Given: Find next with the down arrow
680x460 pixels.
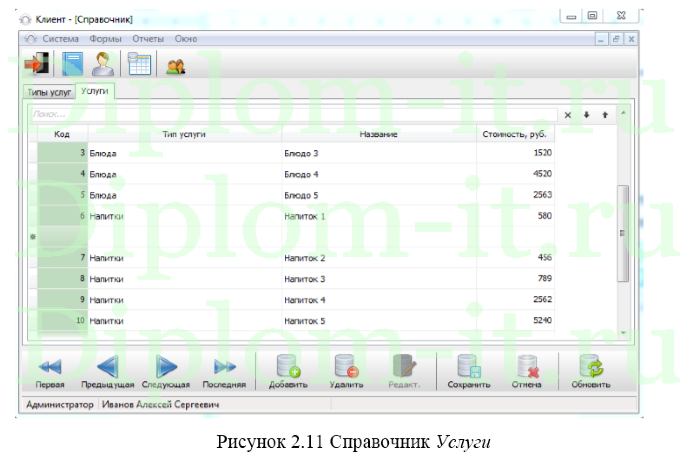Looking at the screenshot, I should click(586, 115).
